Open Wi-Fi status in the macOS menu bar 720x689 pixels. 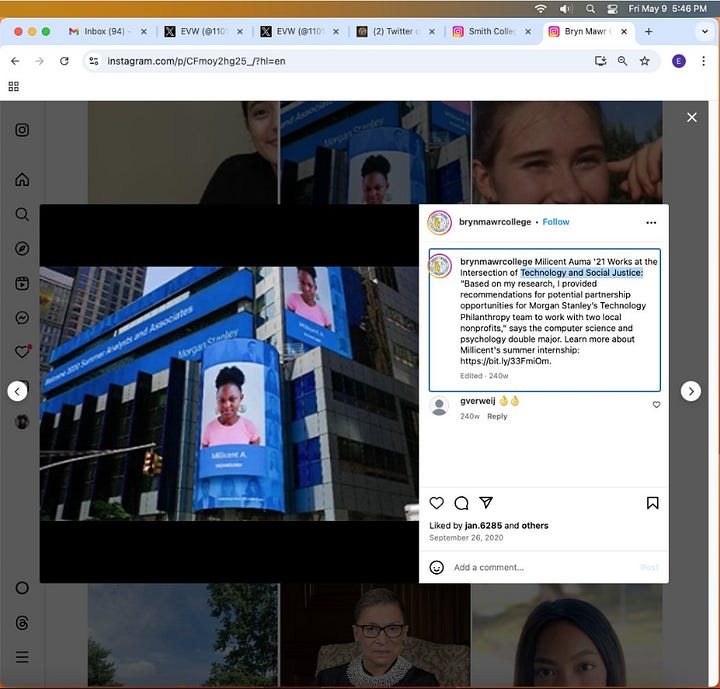coord(541,9)
